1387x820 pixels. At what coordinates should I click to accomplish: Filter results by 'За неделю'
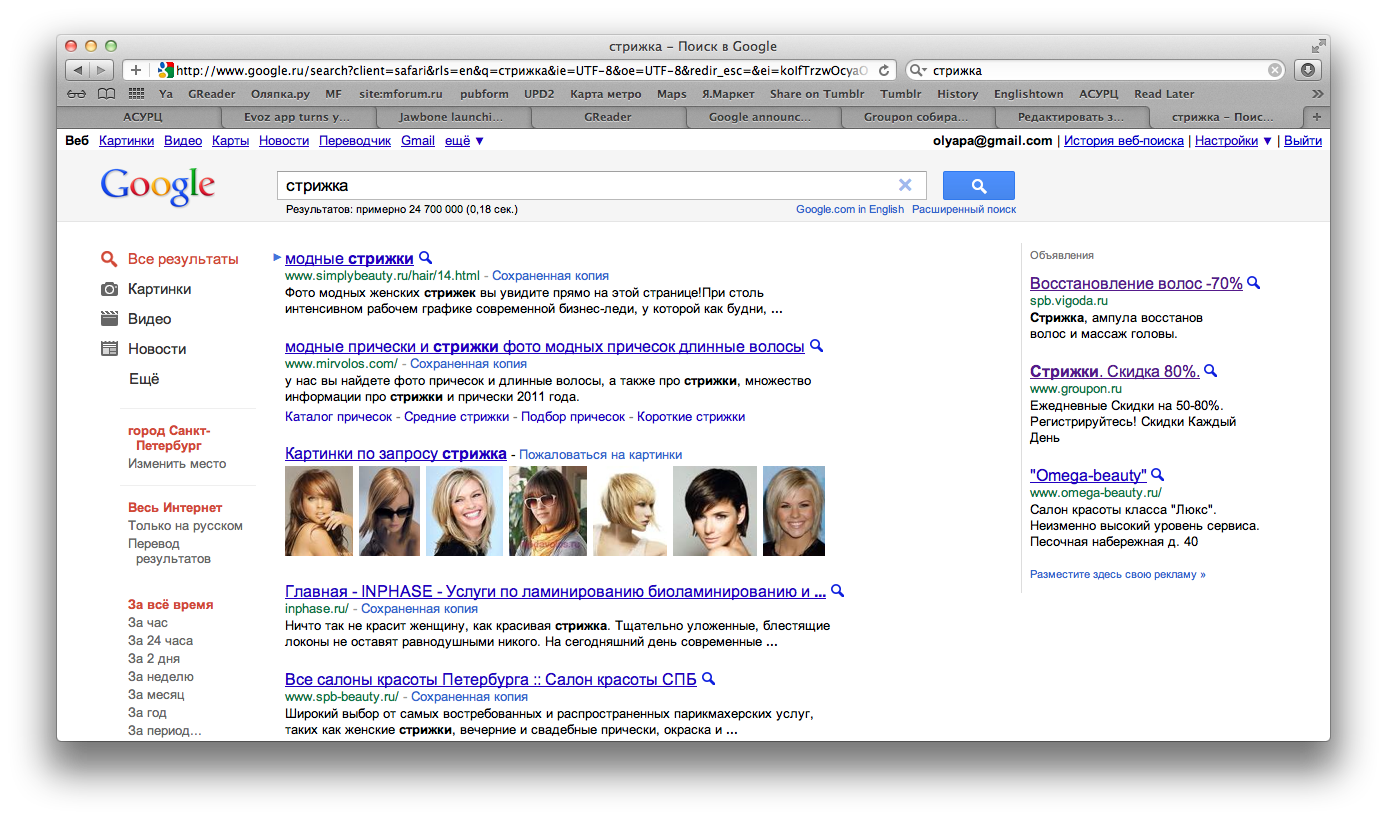[161, 677]
